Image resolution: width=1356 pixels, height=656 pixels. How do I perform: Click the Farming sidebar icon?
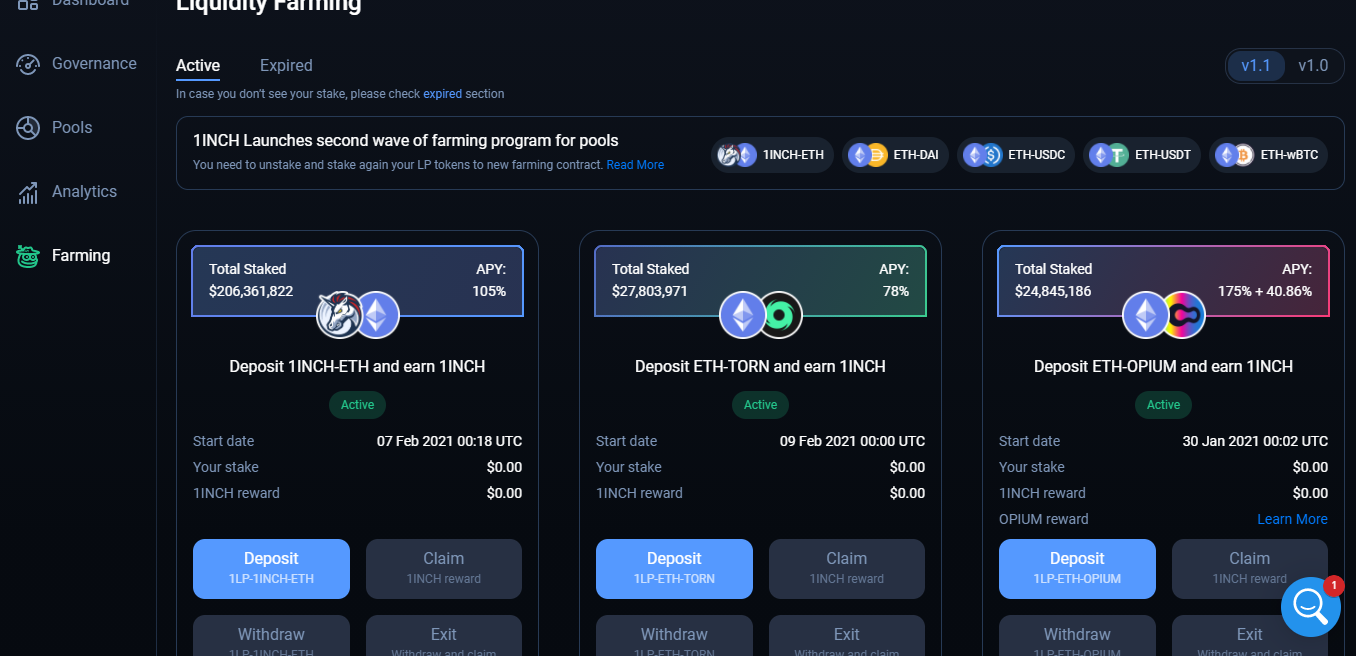(x=28, y=256)
